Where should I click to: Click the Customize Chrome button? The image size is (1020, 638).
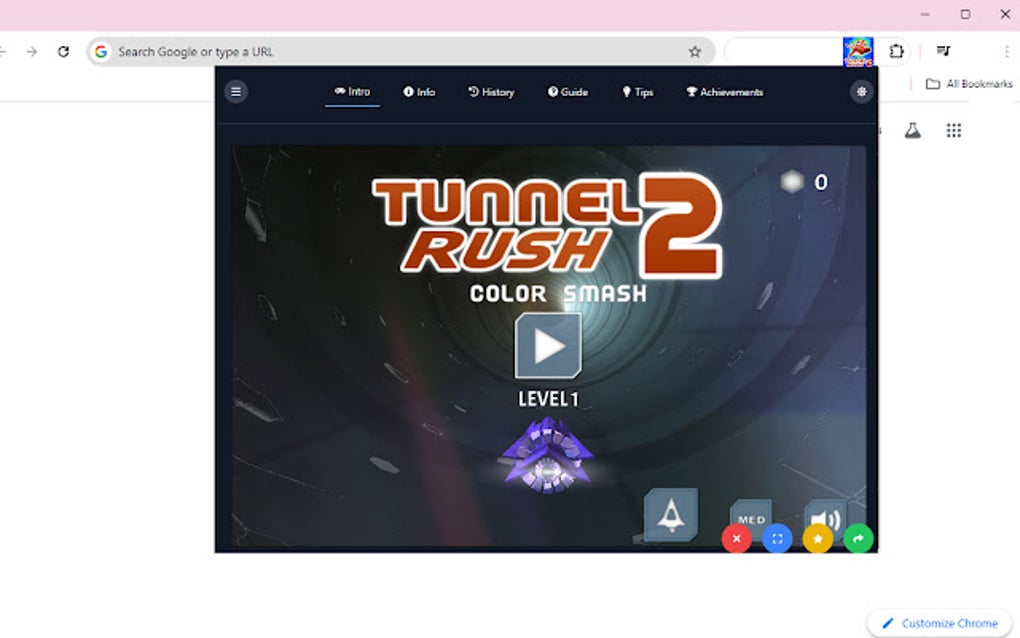(940, 623)
